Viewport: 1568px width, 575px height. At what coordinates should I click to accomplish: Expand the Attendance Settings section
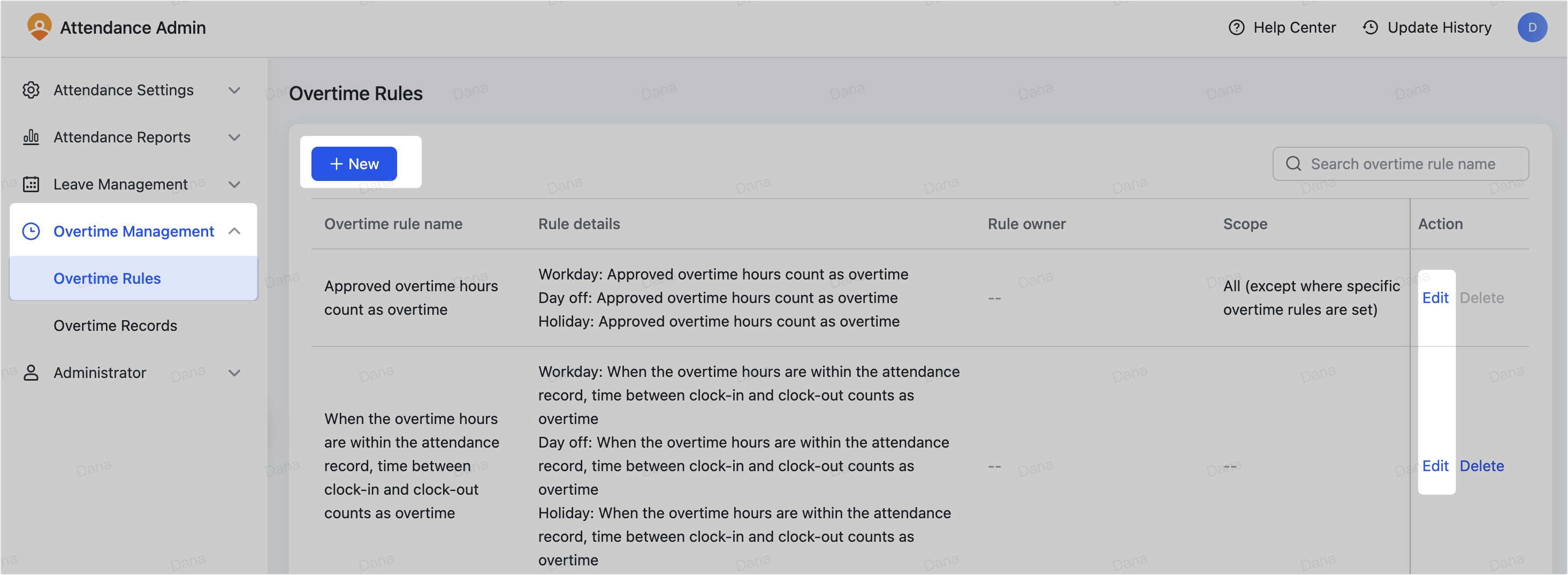235,89
